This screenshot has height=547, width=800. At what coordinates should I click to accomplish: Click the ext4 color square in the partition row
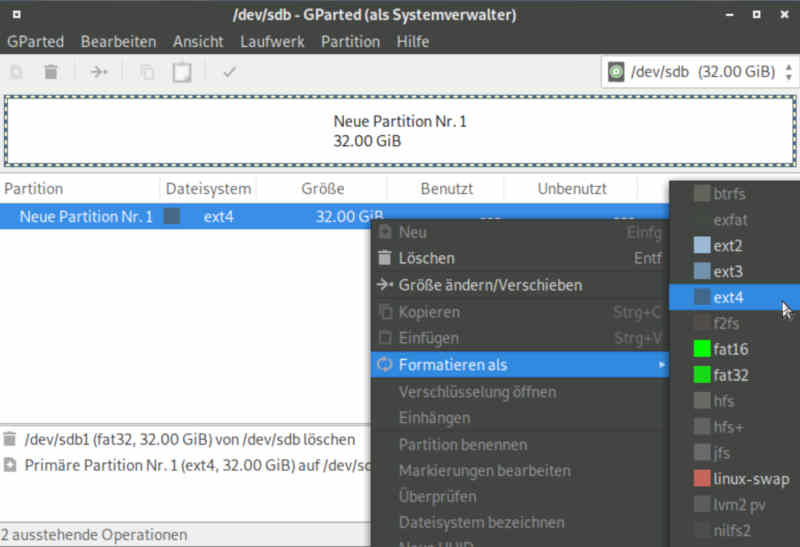click(x=172, y=216)
